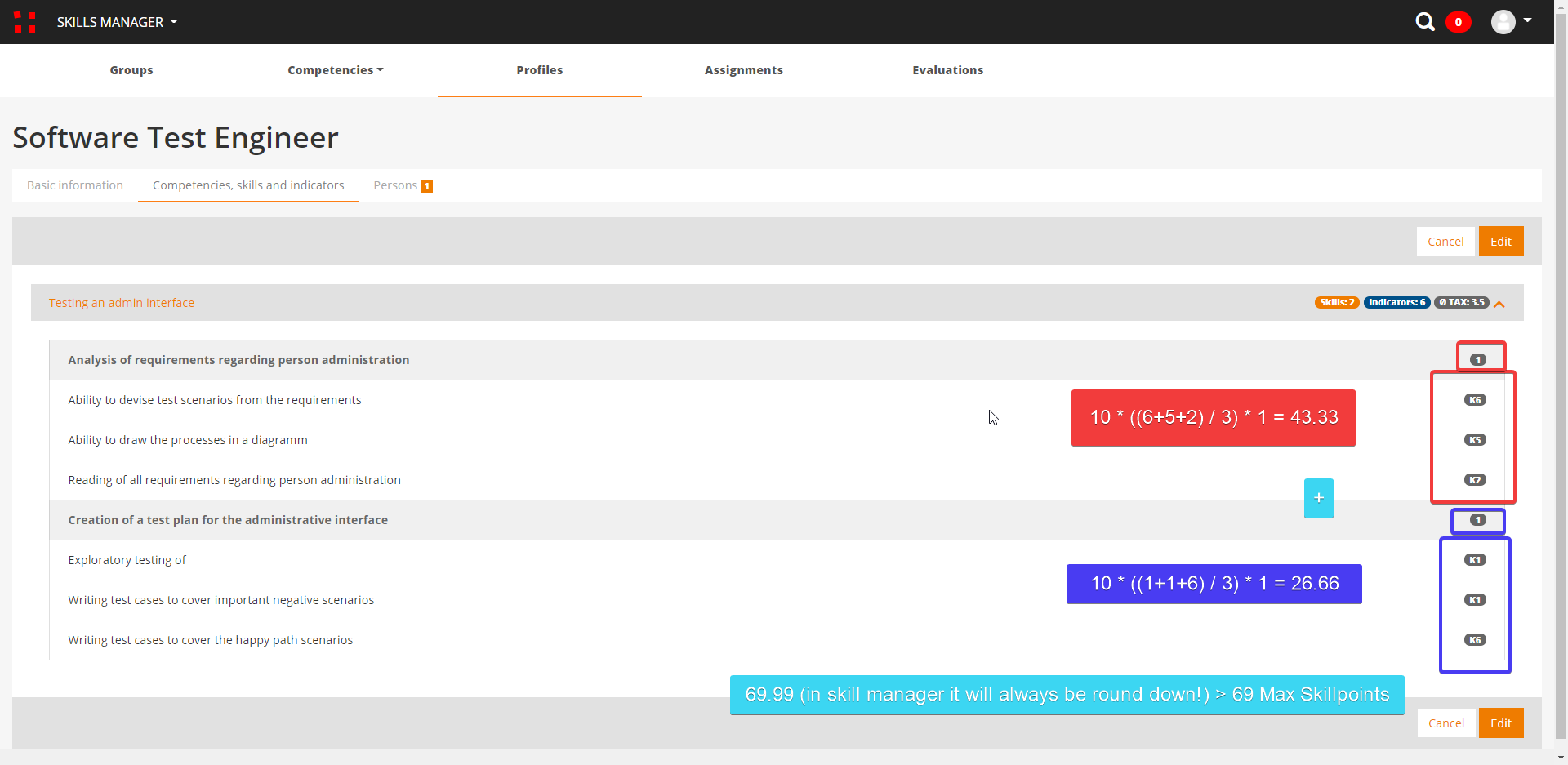The image size is (1568, 765).
Task: Open the user avatar menu
Action: [1511, 21]
